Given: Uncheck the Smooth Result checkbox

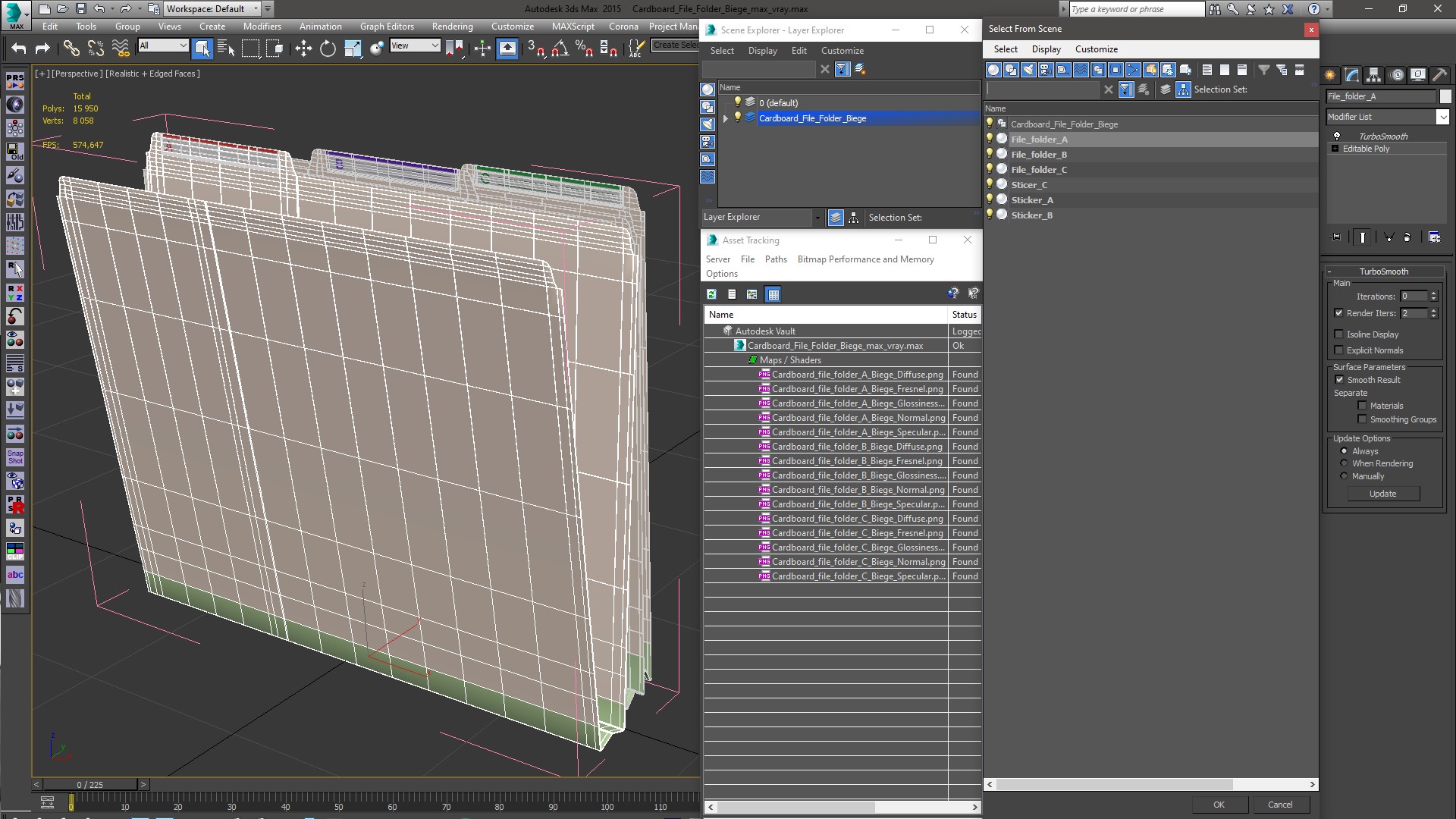Looking at the screenshot, I should [1339, 380].
